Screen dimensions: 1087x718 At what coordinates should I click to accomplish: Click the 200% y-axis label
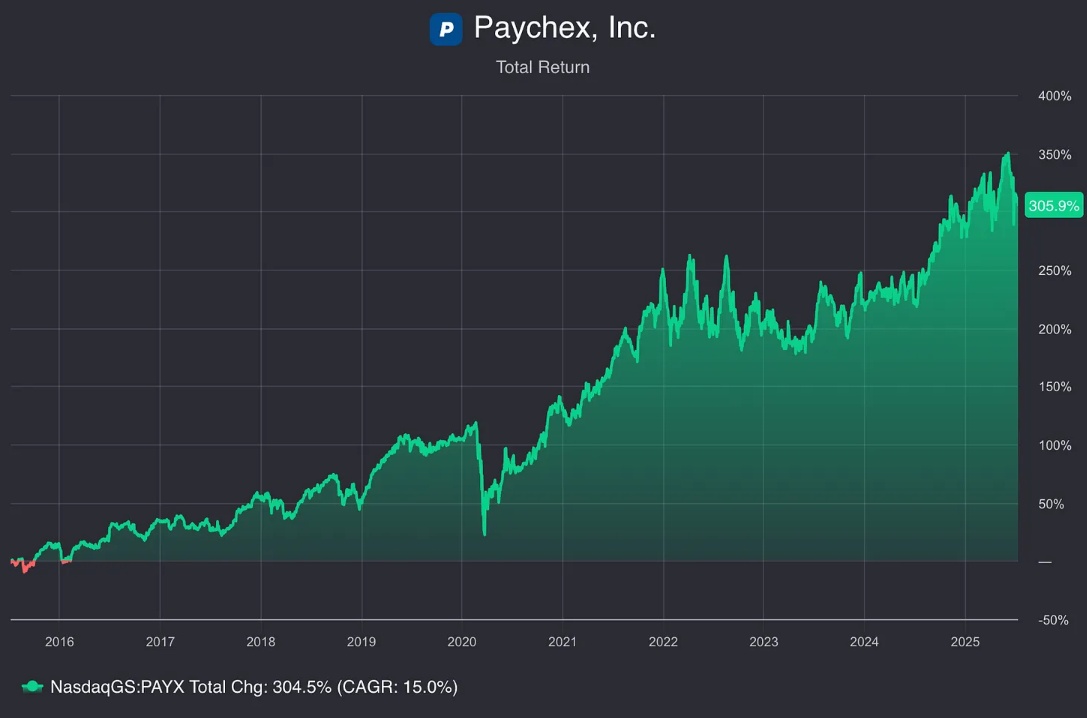[x=1054, y=329]
